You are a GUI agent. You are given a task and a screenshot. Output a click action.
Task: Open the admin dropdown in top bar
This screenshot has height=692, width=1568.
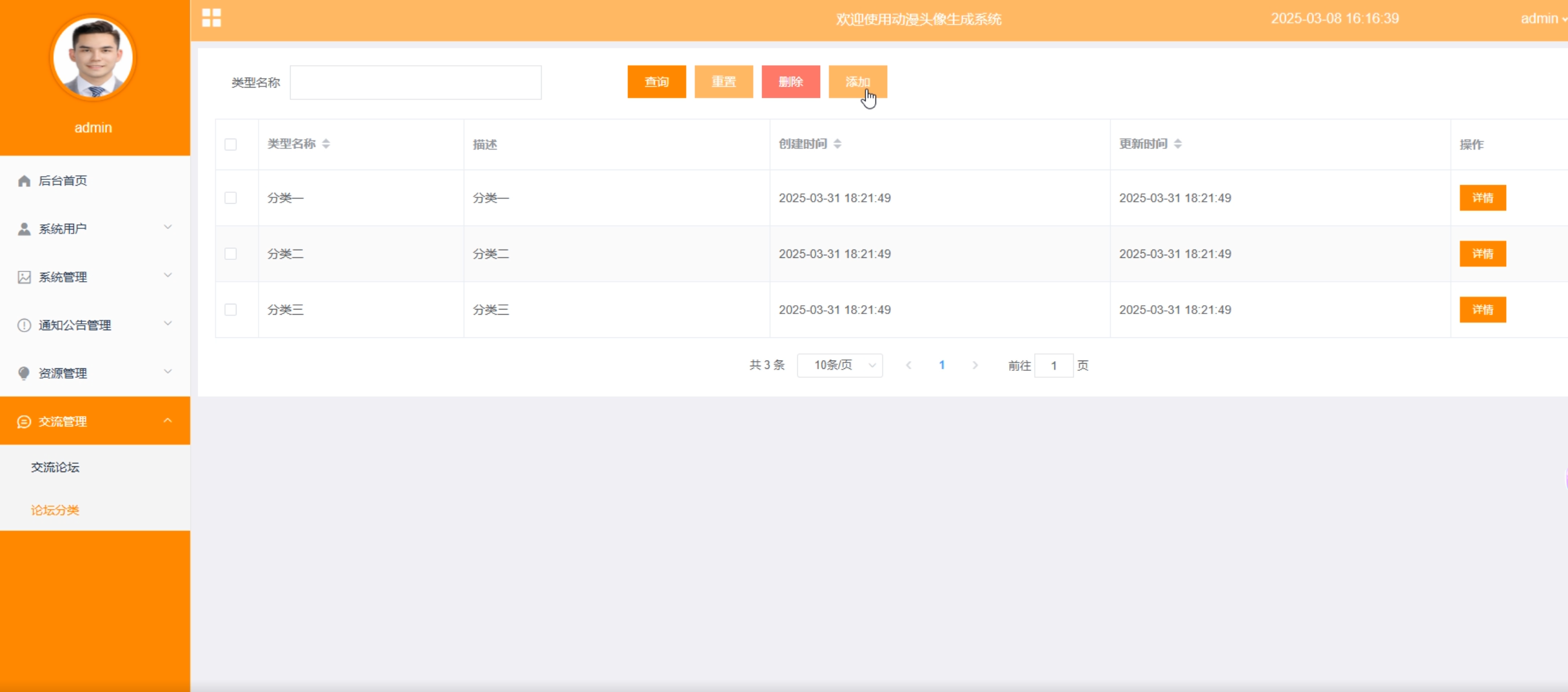[x=1543, y=19]
